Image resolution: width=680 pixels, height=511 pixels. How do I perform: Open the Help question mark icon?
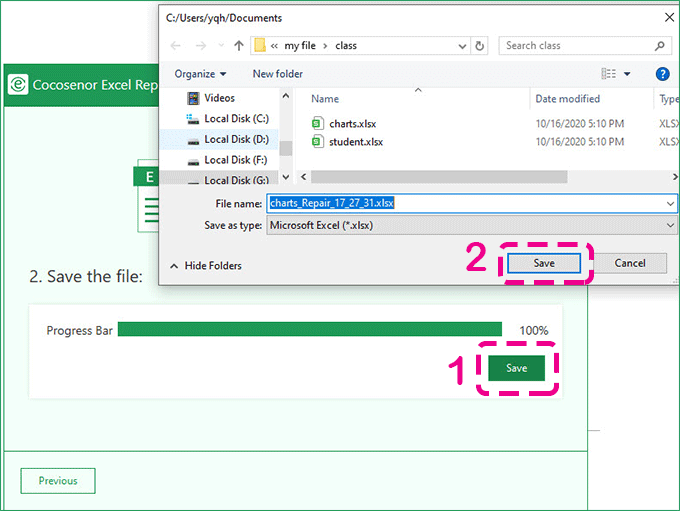[662, 74]
